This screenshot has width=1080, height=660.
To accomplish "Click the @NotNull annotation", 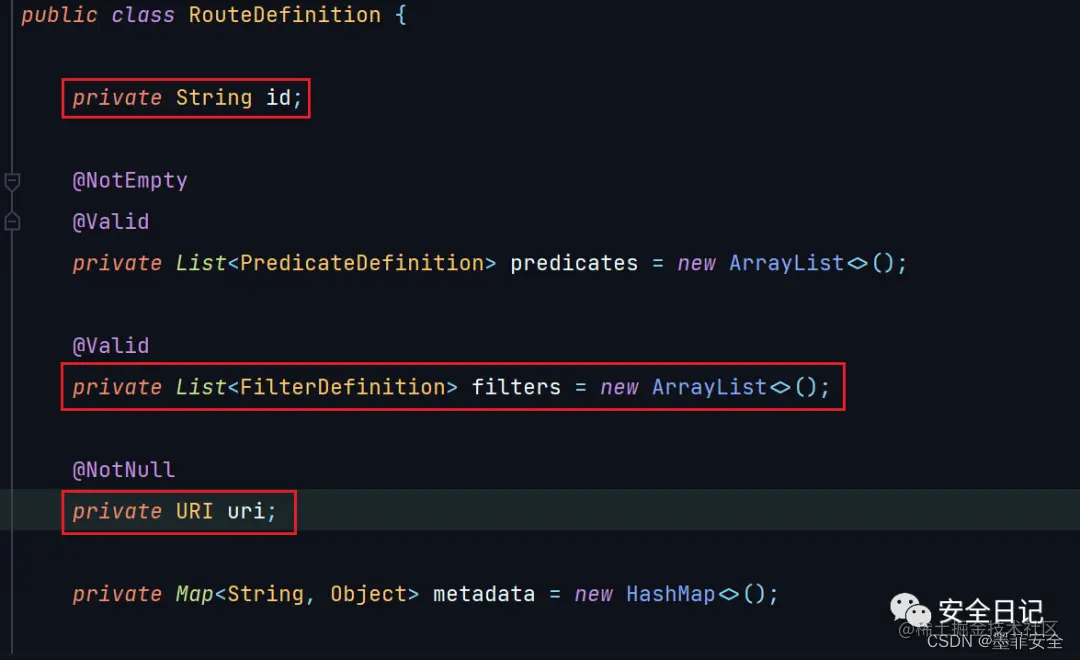I will click(x=123, y=470).
